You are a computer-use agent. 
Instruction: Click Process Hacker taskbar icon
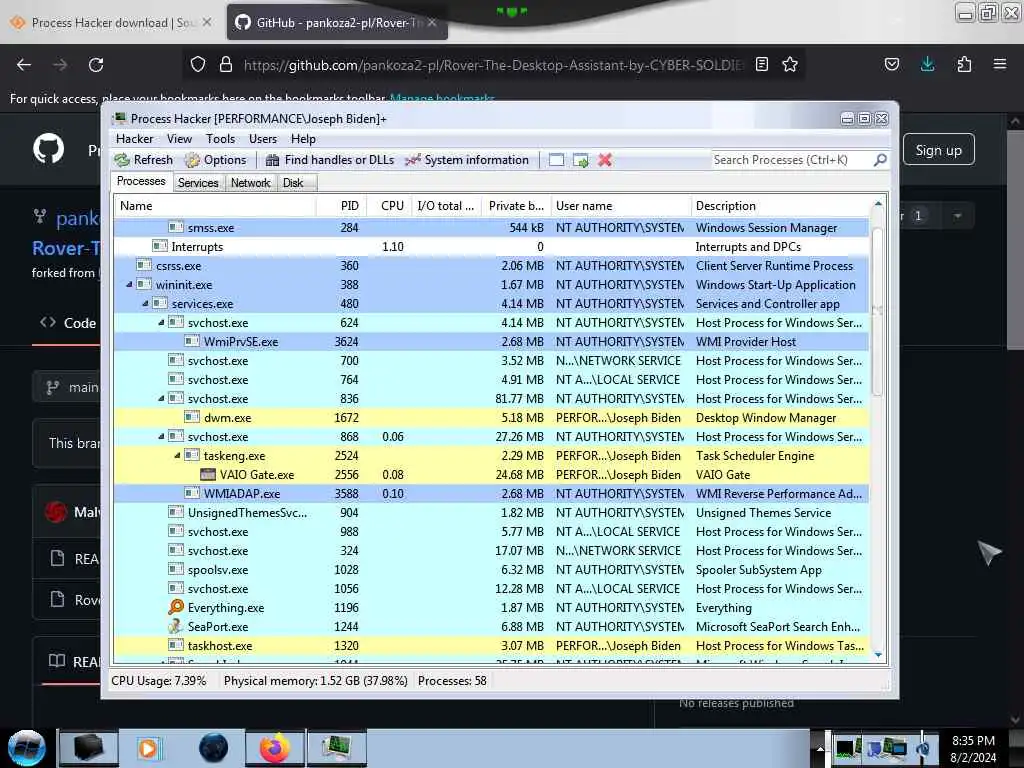click(x=337, y=748)
